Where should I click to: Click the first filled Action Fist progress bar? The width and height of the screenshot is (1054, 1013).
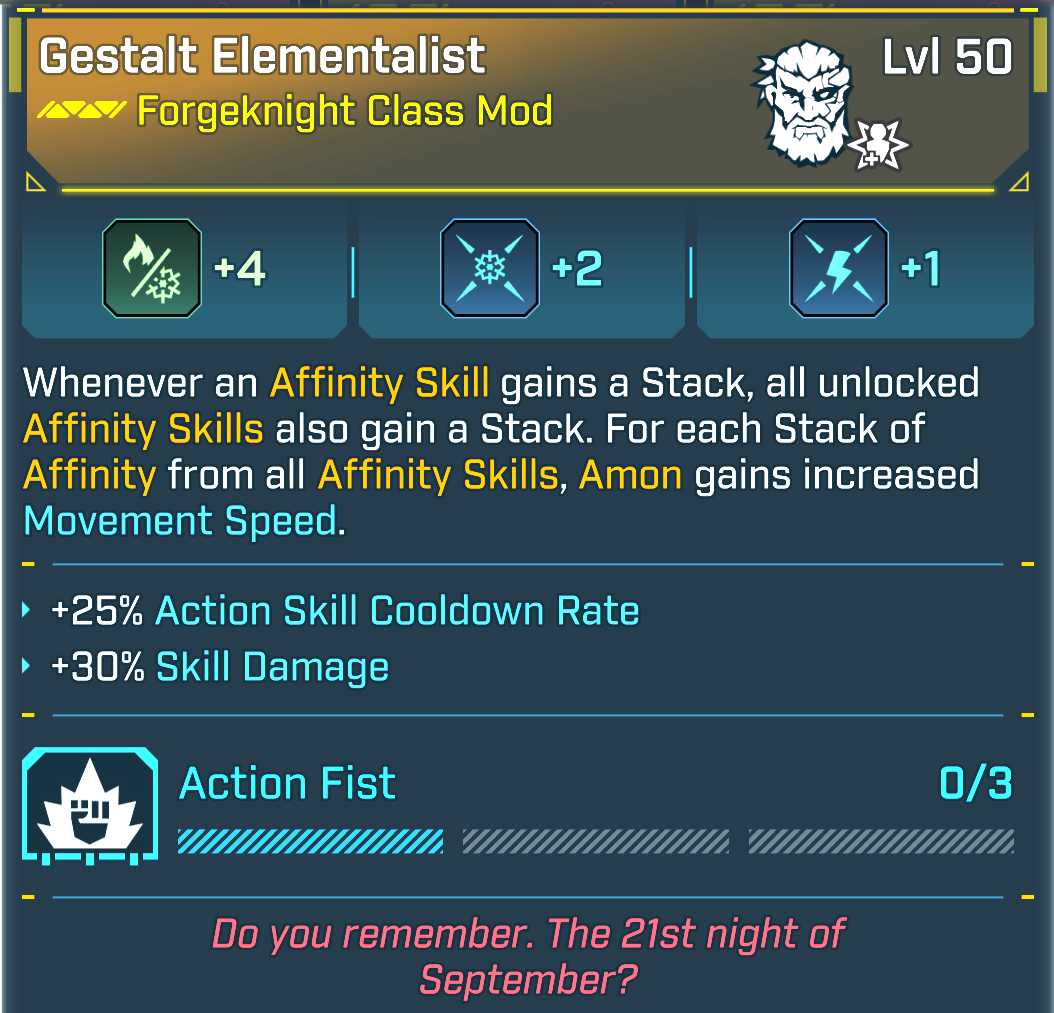pos(309,841)
